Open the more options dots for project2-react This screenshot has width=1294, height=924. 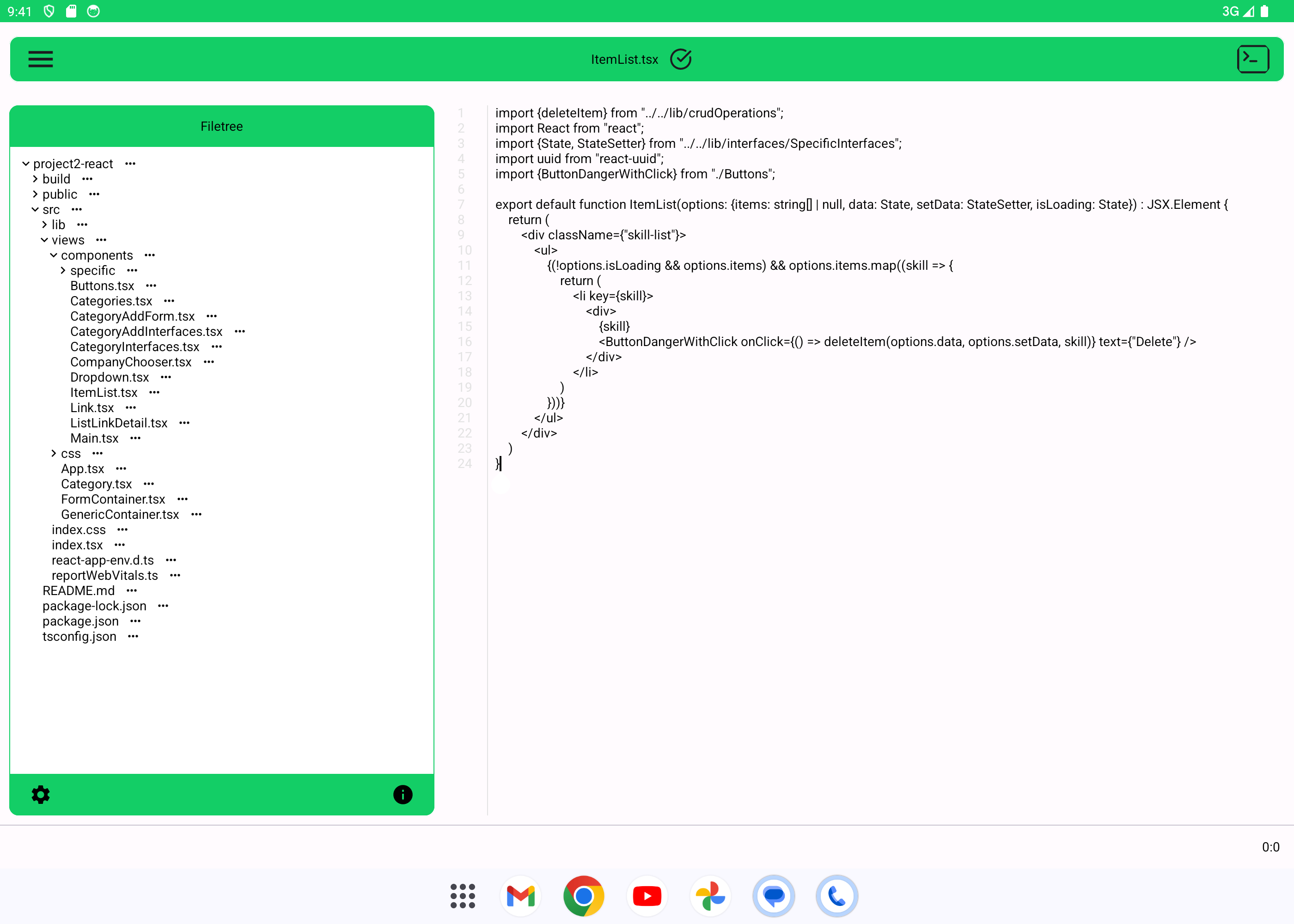click(x=130, y=164)
